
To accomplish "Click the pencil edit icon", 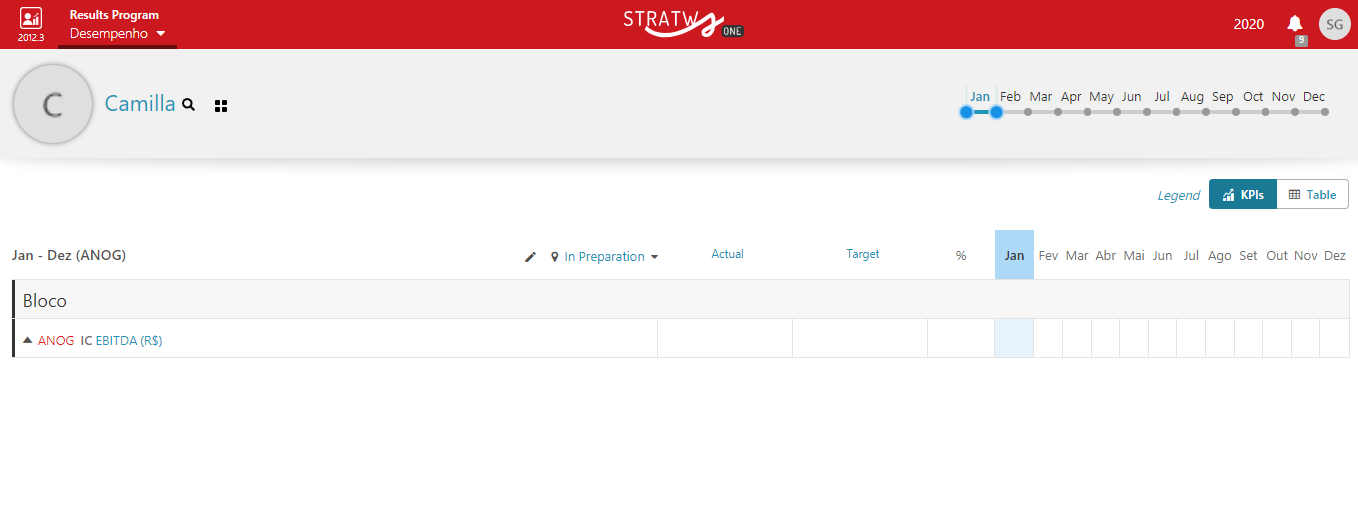I will tap(531, 257).
